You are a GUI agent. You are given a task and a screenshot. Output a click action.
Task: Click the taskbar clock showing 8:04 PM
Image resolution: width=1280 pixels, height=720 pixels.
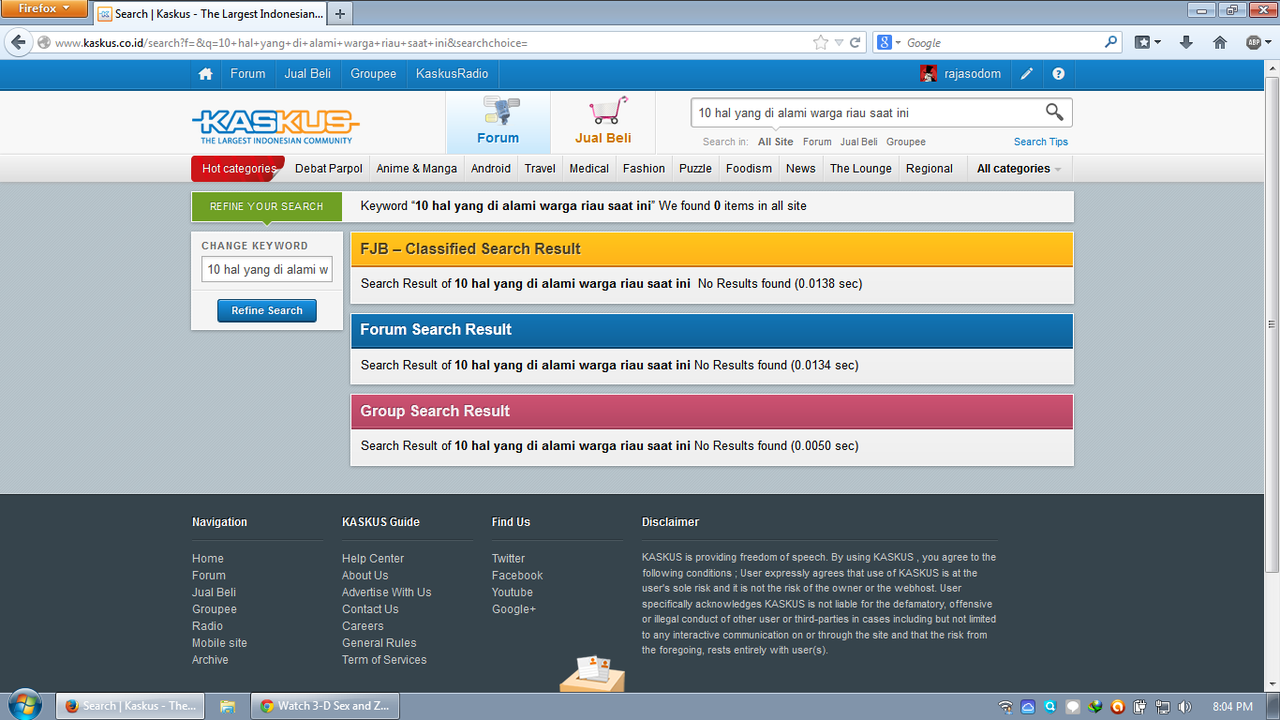pyautogui.click(x=1232, y=707)
